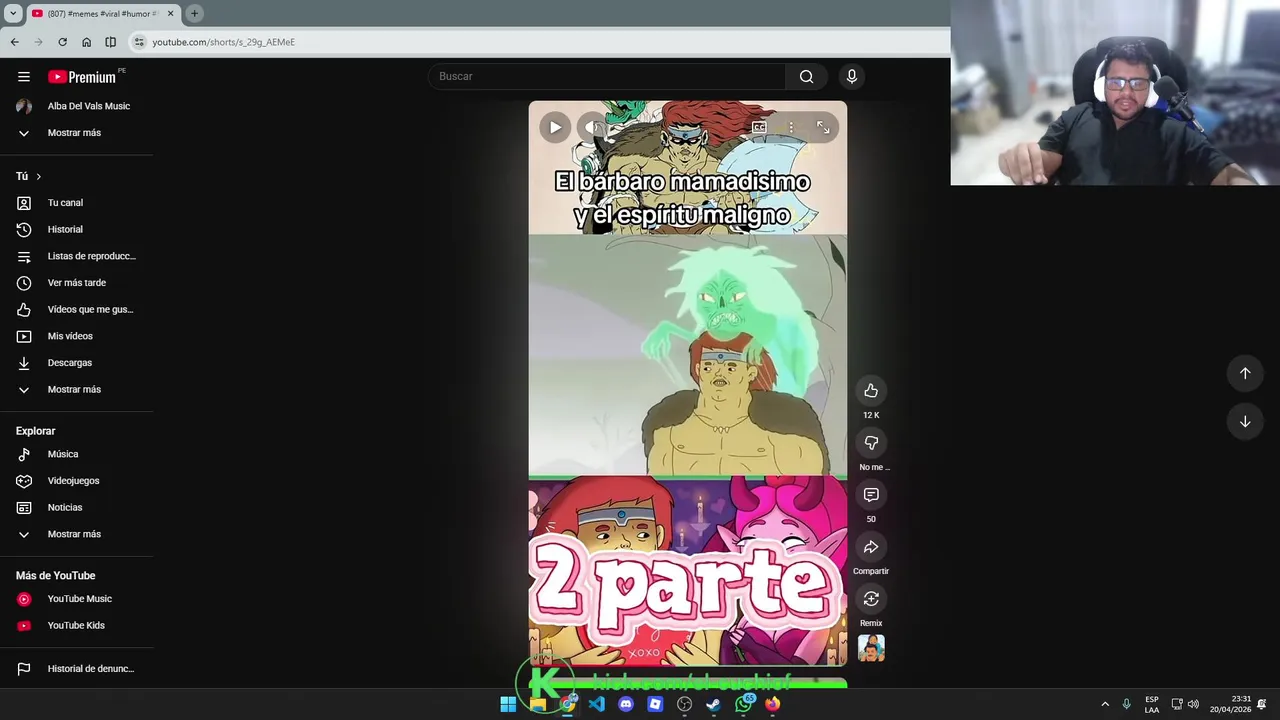Open a new browser tab
The height and width of the screenshot is (720, 1280).
(194, 13)
